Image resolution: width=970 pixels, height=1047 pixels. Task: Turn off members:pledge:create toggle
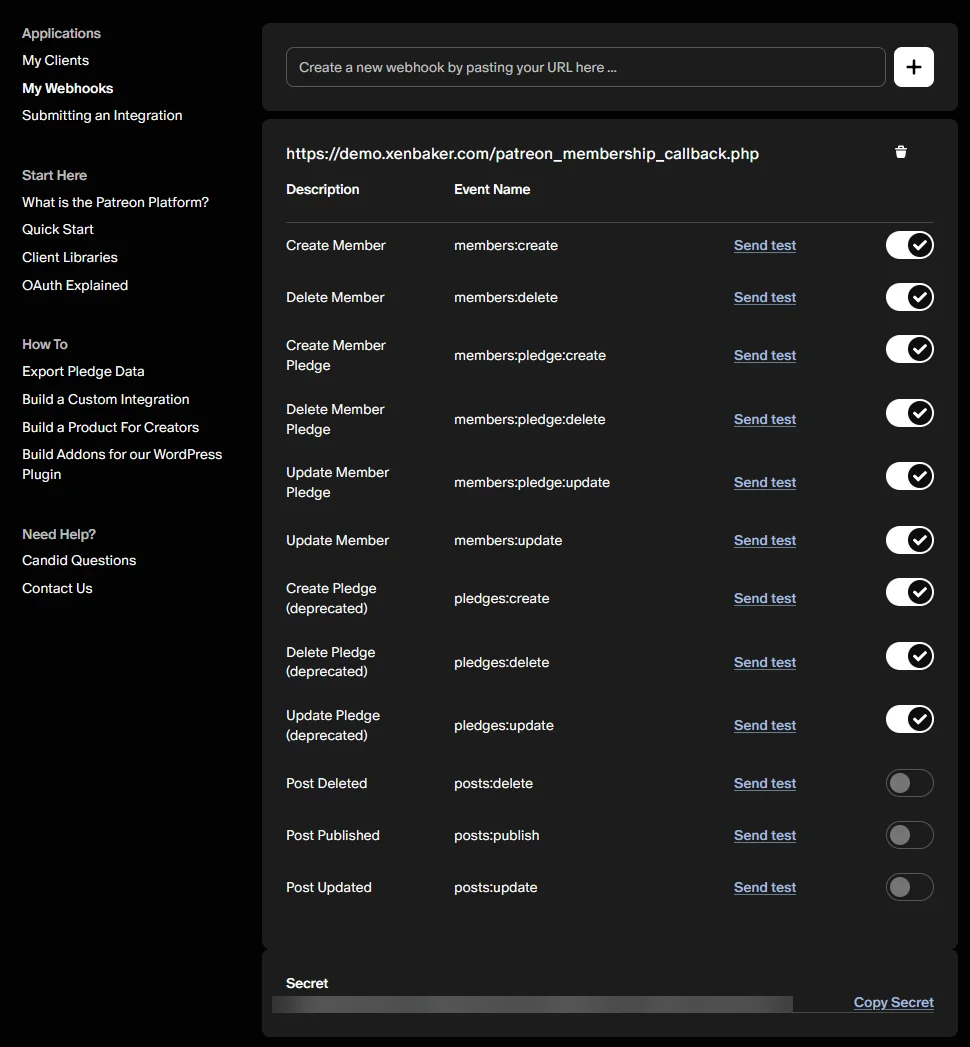909,349
